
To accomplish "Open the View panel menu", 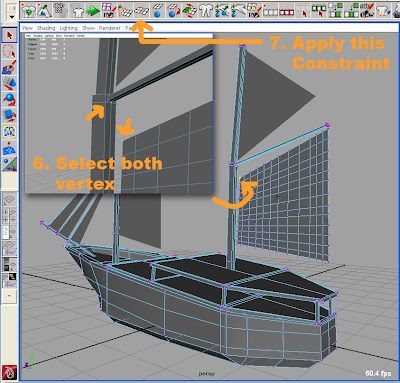I will tap(27, 28).
